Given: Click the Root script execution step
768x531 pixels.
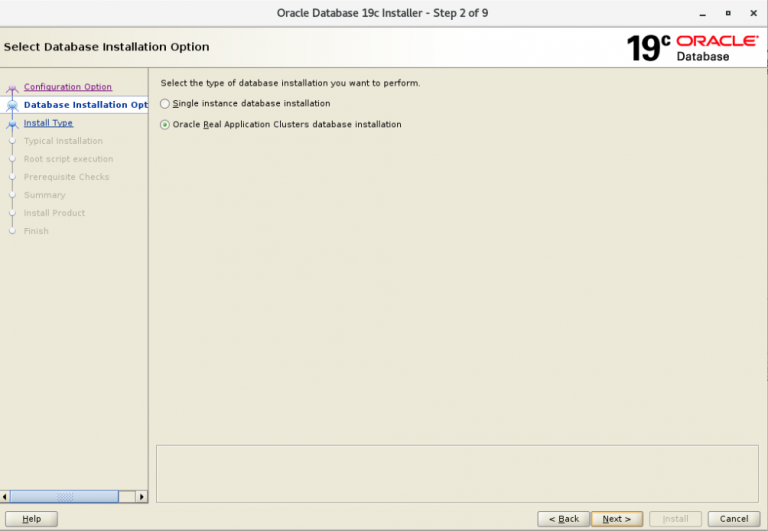Looking at the screenshot, I should (x=68, y=159).
